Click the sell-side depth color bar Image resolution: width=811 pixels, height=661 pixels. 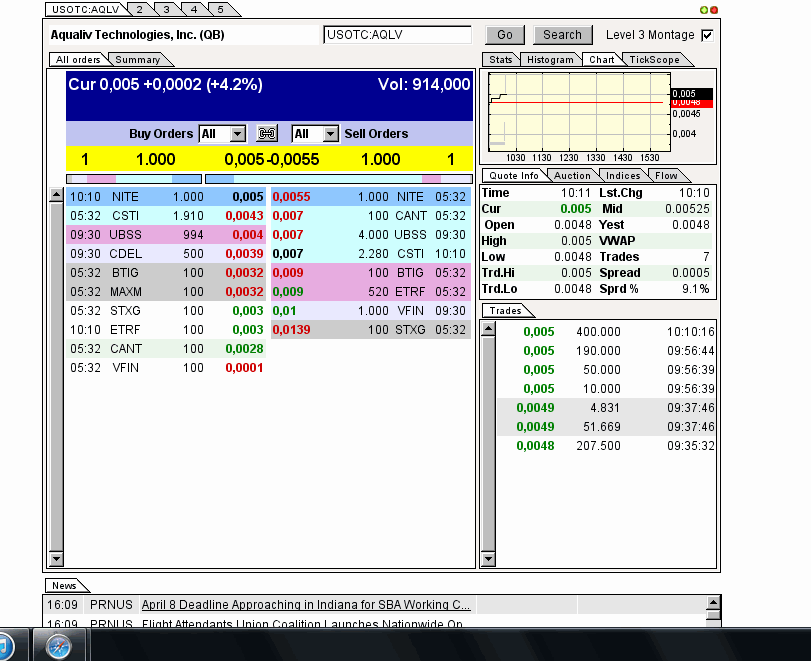coord(339,179)
